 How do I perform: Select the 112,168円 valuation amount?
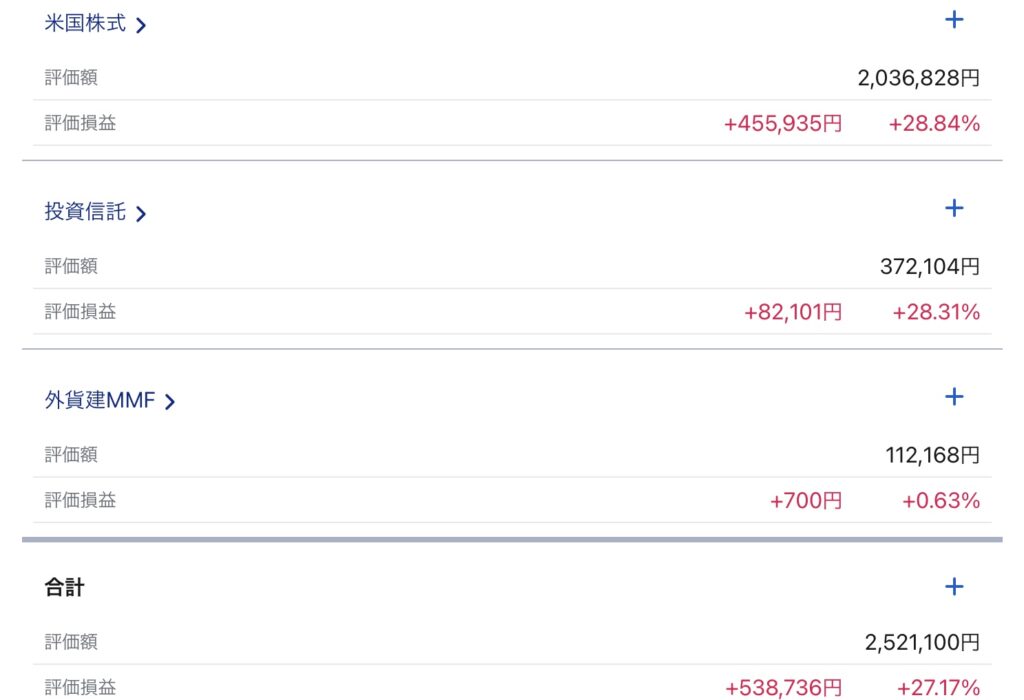tap(932, 455)
